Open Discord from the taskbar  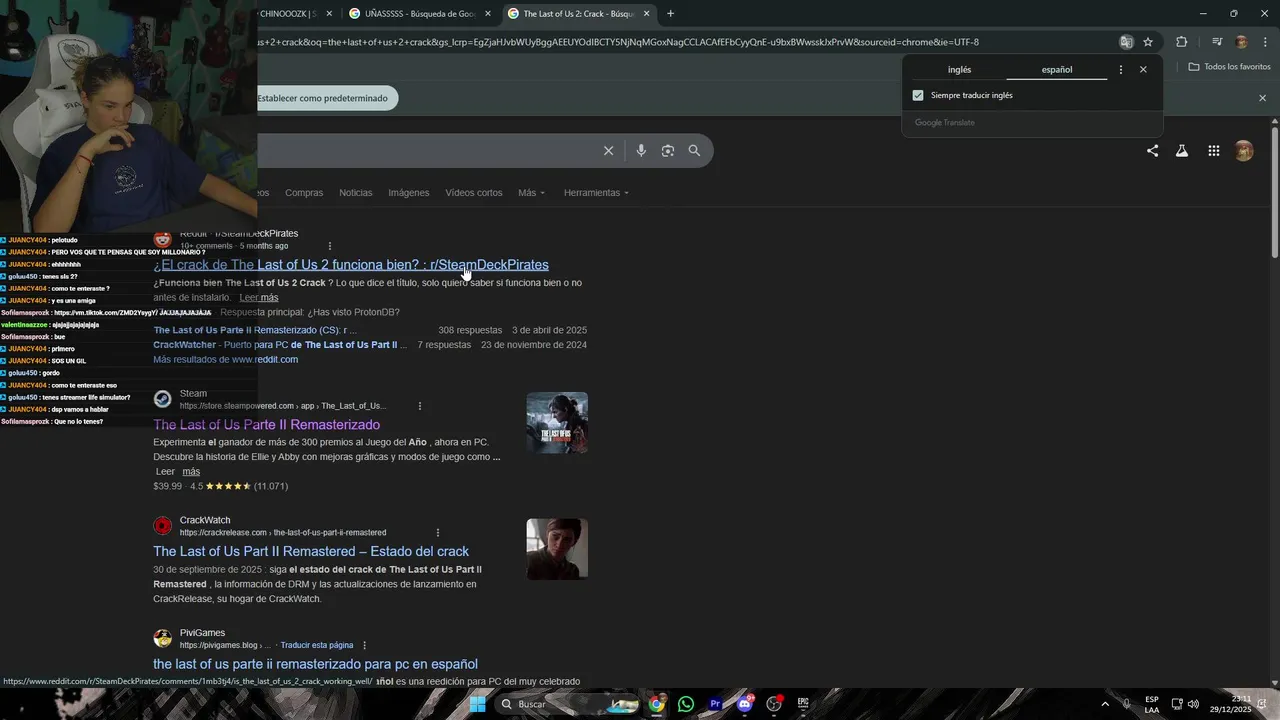pos(744,704)
